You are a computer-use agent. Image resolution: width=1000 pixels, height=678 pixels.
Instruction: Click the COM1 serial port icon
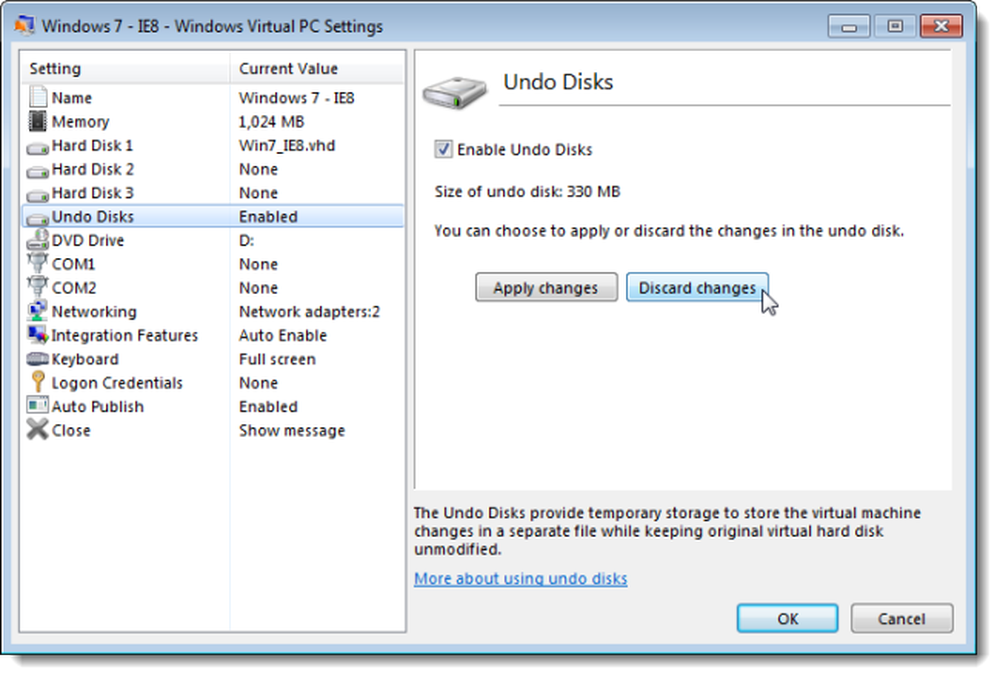38,263
